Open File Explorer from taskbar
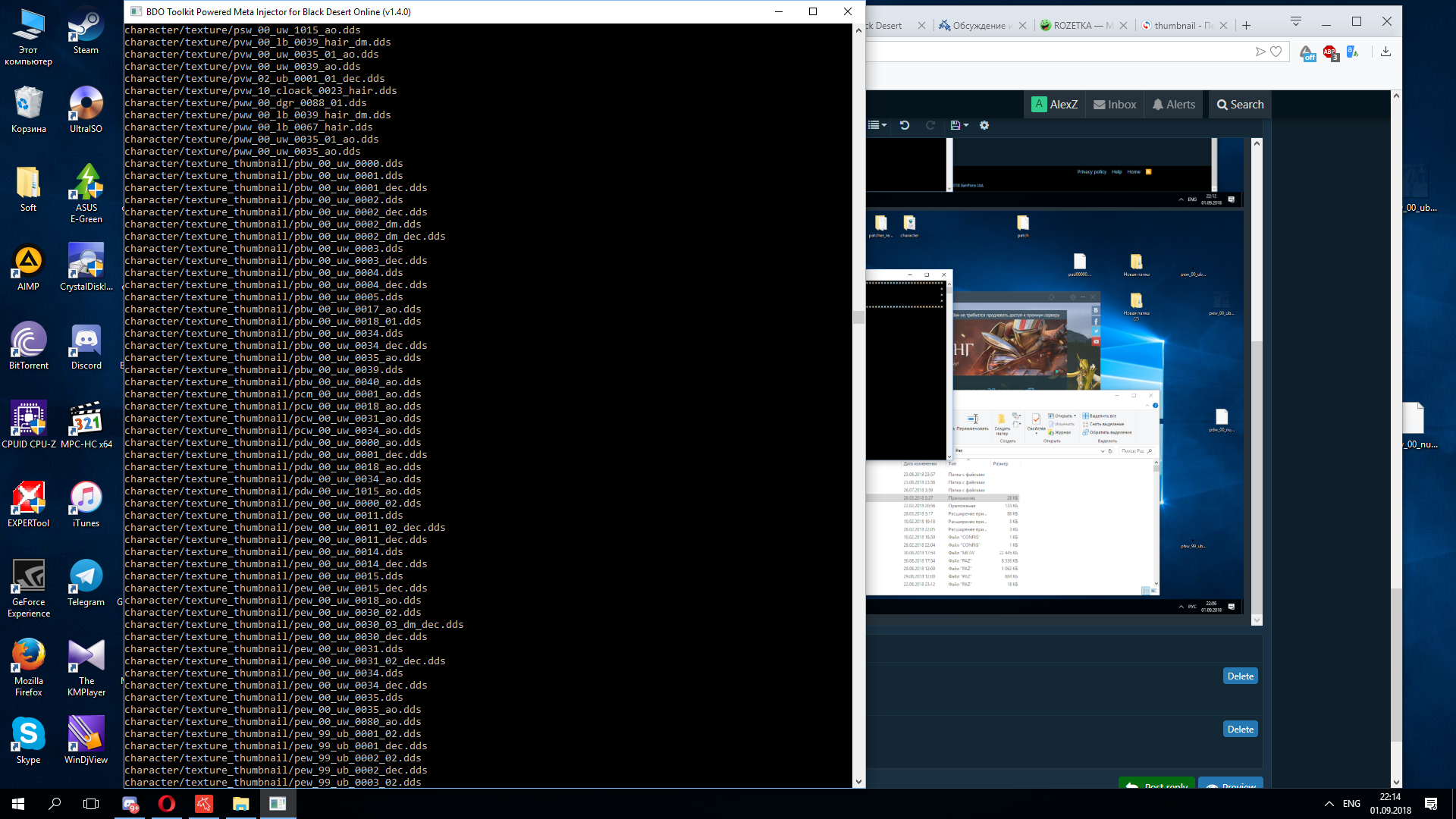 coord(240,804)
